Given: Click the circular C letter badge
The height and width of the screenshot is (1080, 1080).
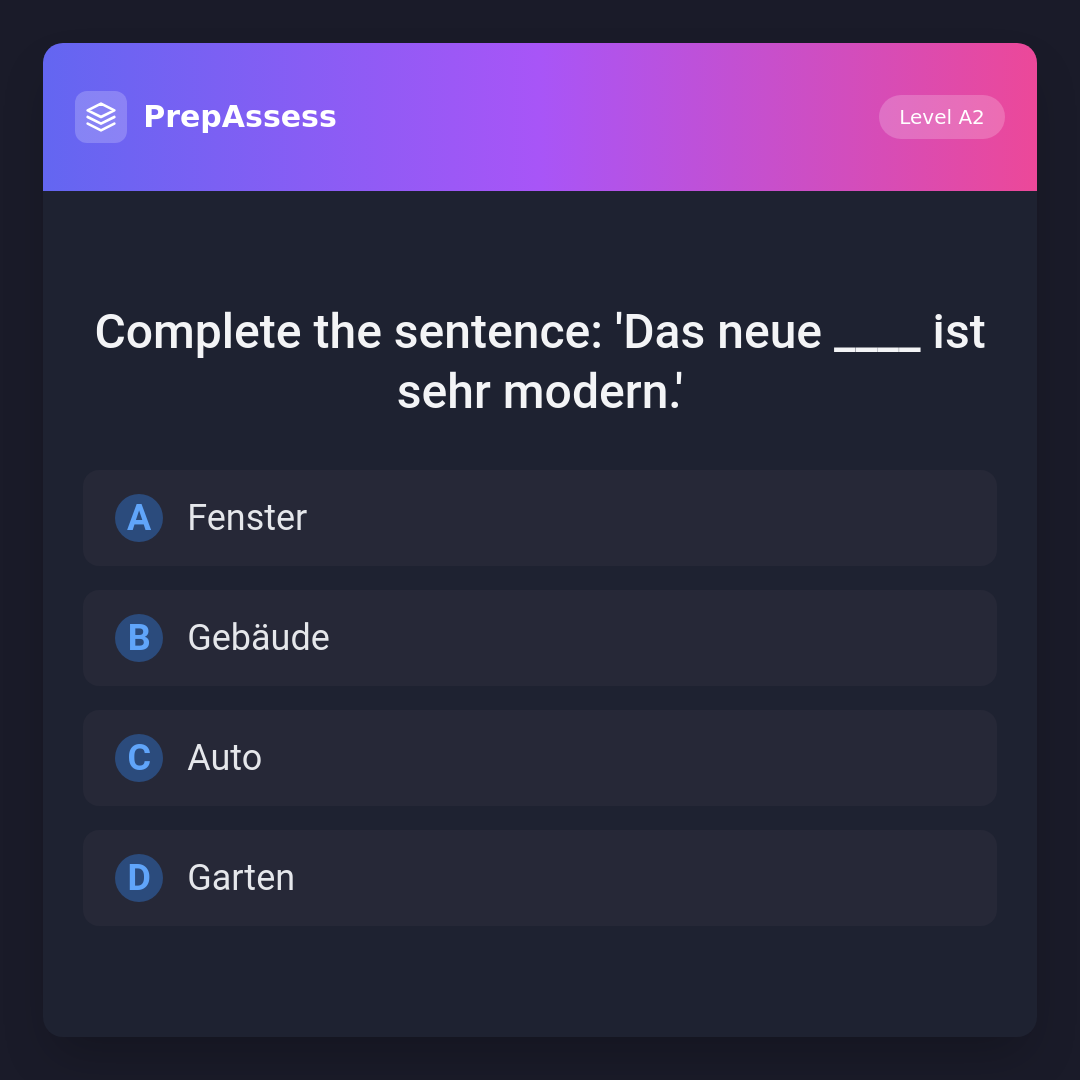Looking at the screenshot, I should [139, 758].
